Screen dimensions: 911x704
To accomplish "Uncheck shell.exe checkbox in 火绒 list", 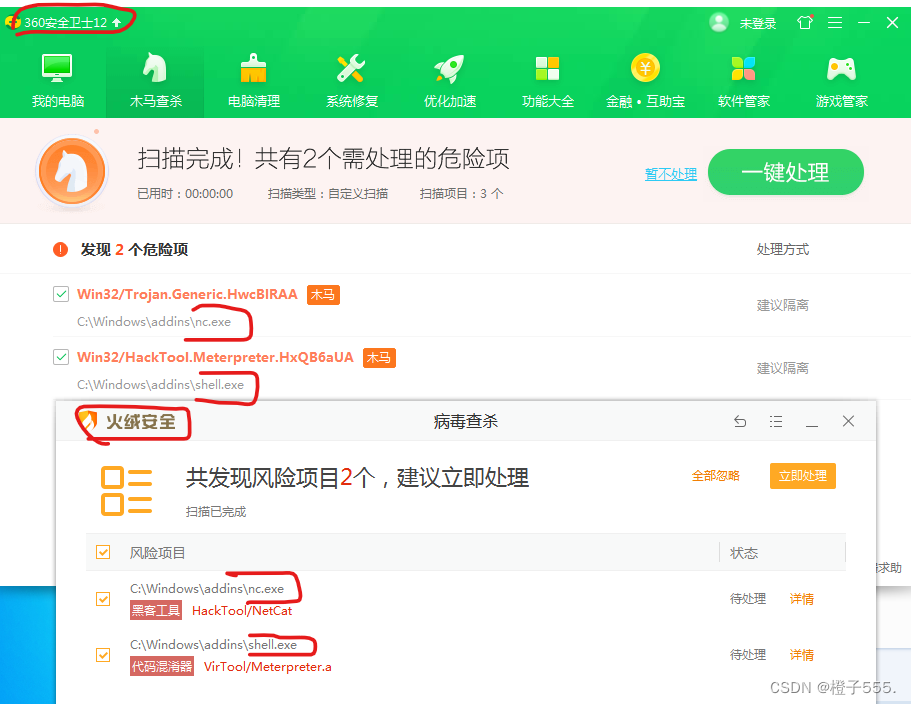I will pos(103,655).
